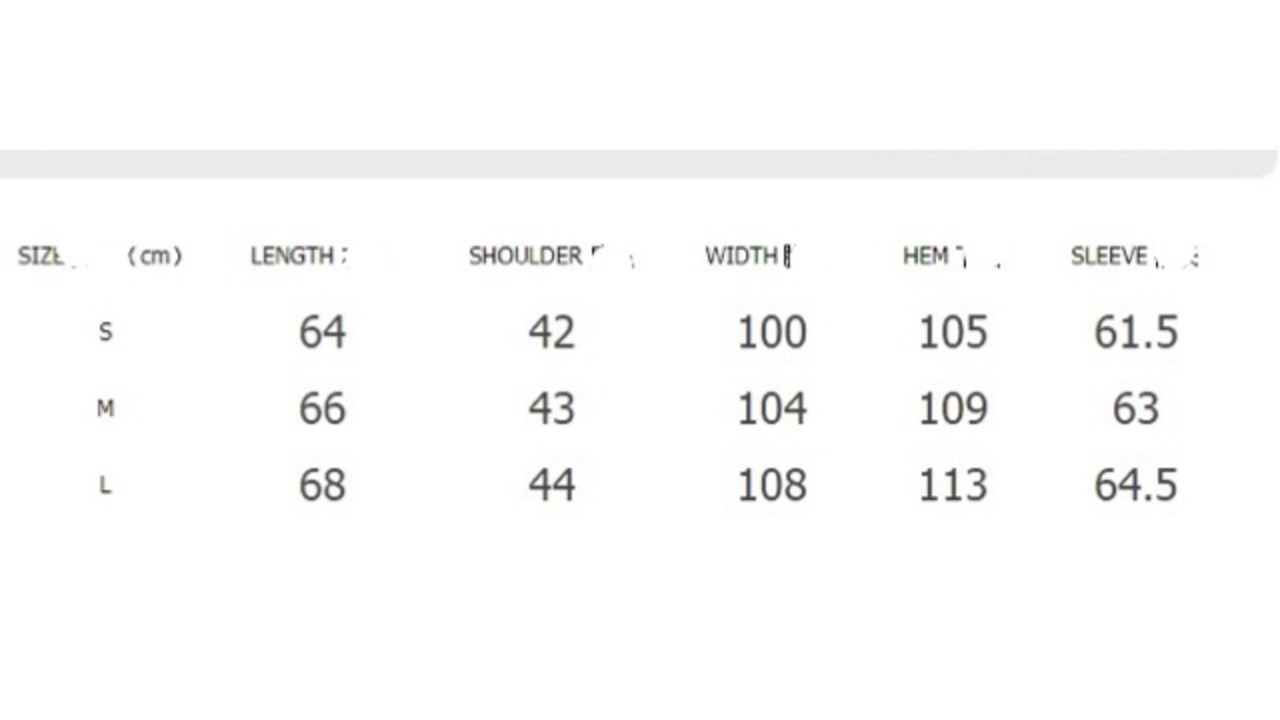The image size is (1280, 720).
Task: Click the shoulder value 43 for size M
Action: (552, 408)
